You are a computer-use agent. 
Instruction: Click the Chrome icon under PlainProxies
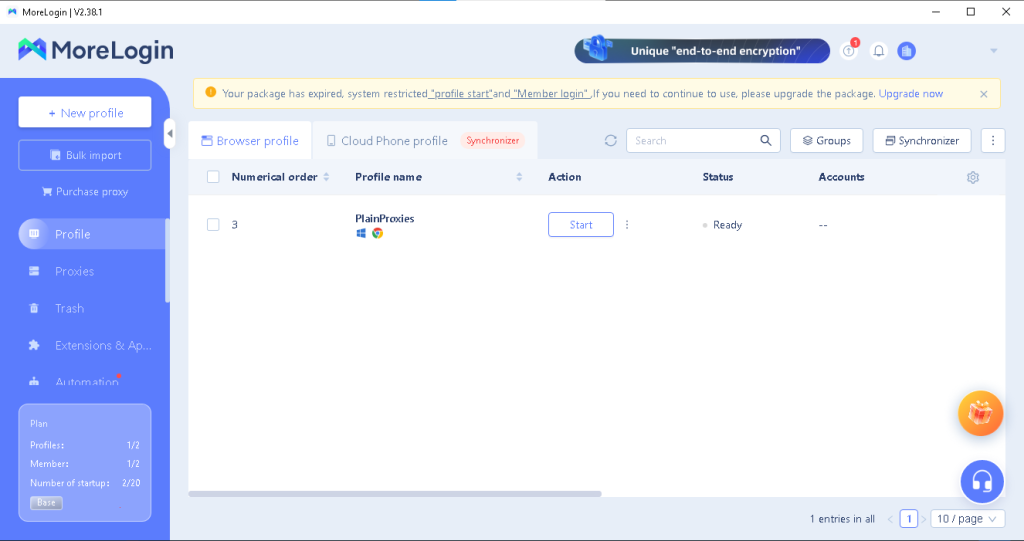click(x=377, y=233)
